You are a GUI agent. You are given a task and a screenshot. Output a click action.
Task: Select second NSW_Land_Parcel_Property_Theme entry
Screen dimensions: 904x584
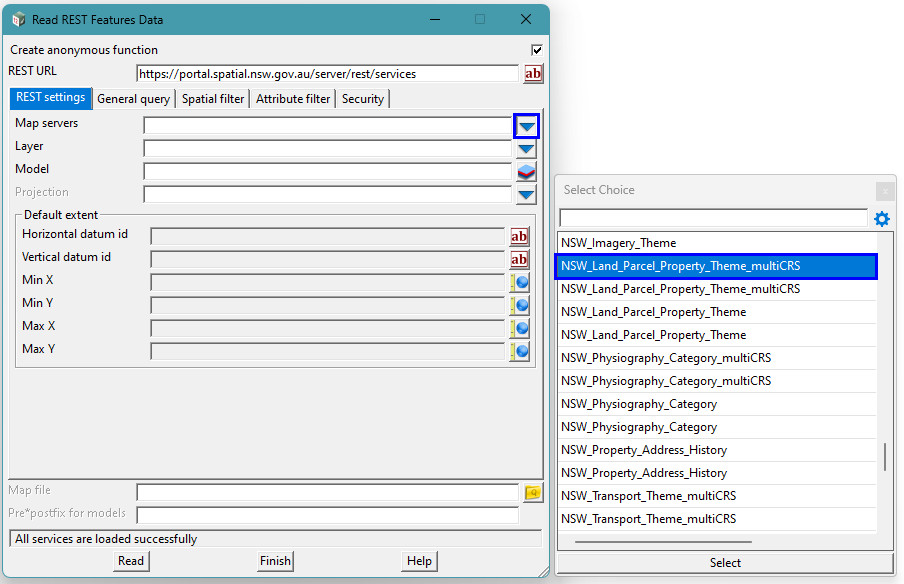718,335
